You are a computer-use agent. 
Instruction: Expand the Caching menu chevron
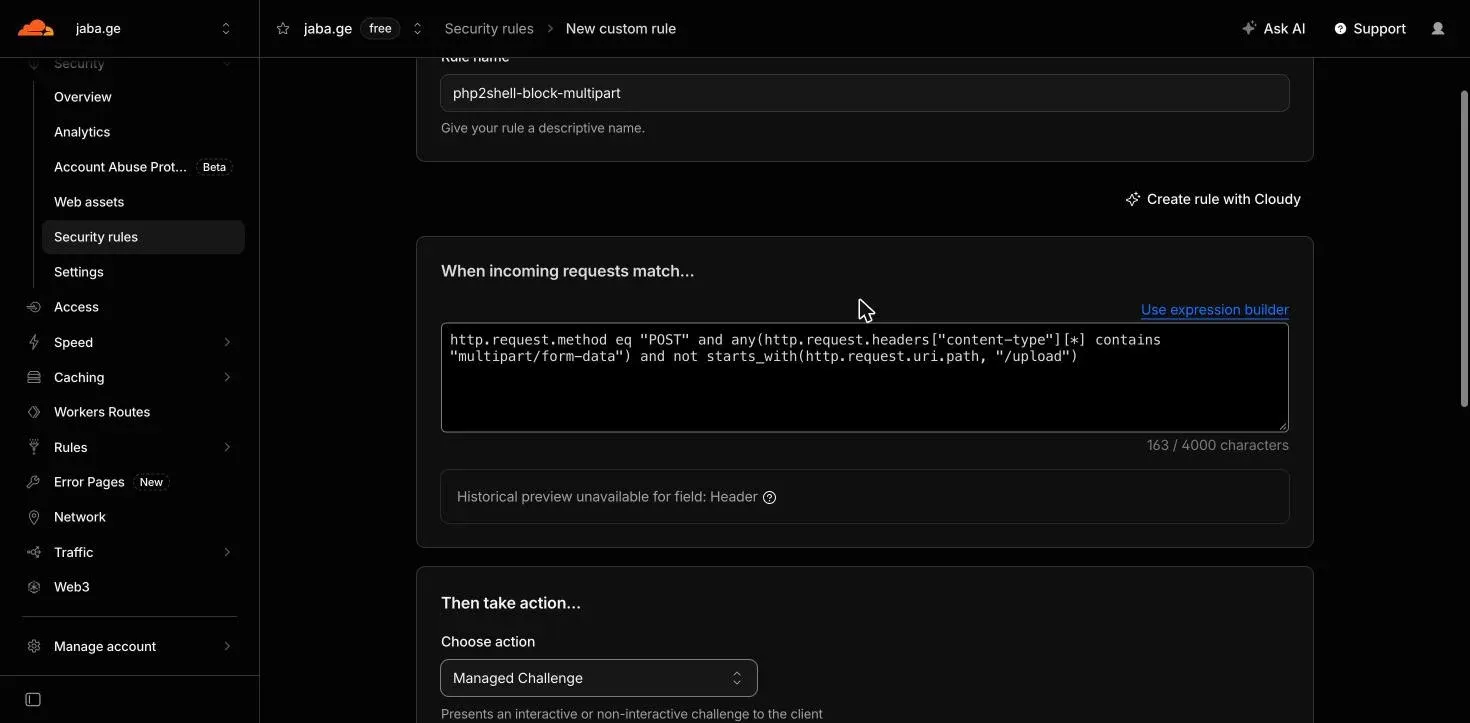[227, 377]
